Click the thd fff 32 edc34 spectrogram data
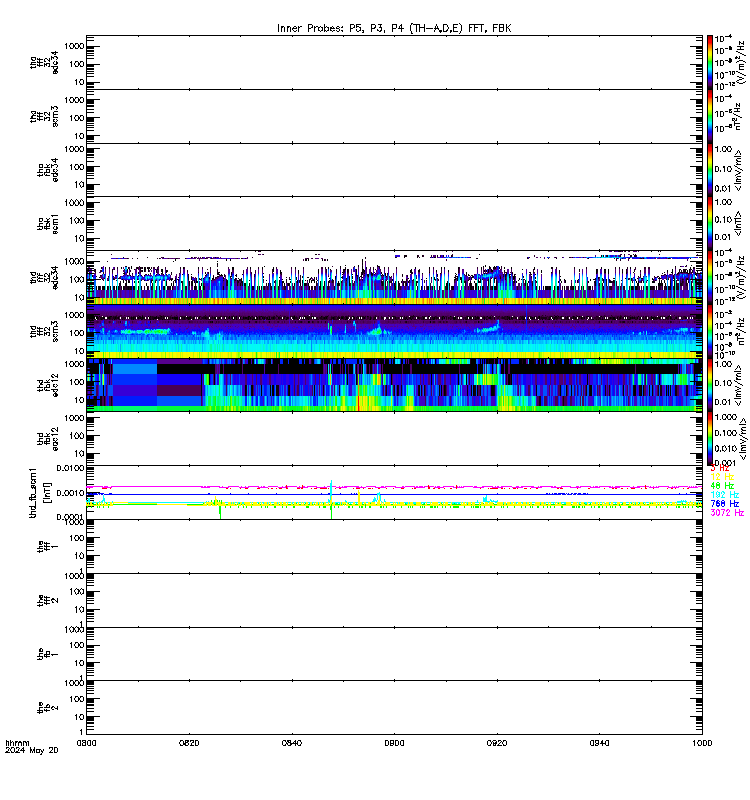 pyautogui.click(x=394, y=278)
